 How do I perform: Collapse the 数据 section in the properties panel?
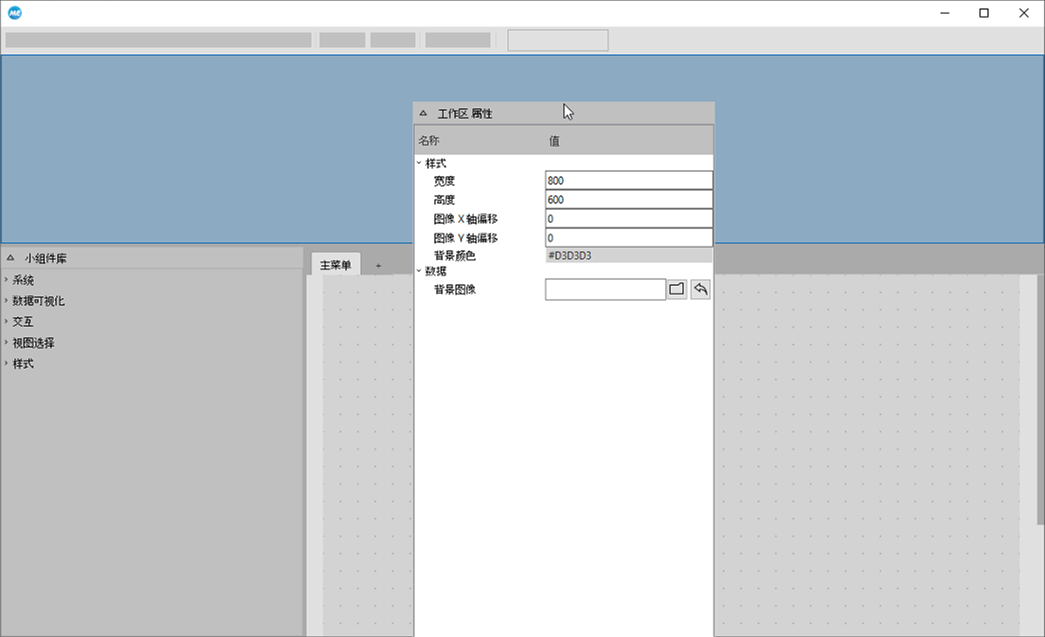(419, 270)
